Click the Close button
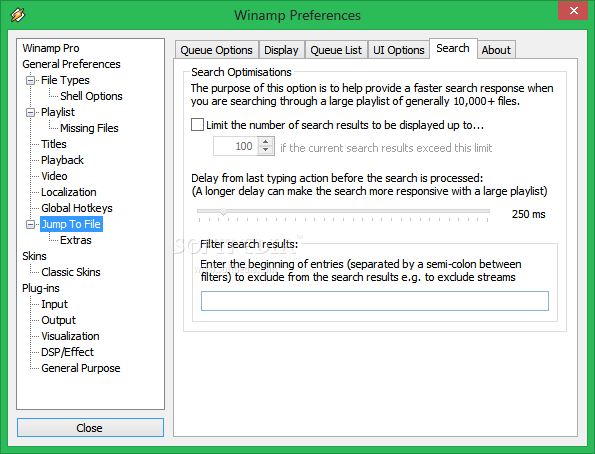The width and height of the screenshot is (595, 454). point(90,428)
